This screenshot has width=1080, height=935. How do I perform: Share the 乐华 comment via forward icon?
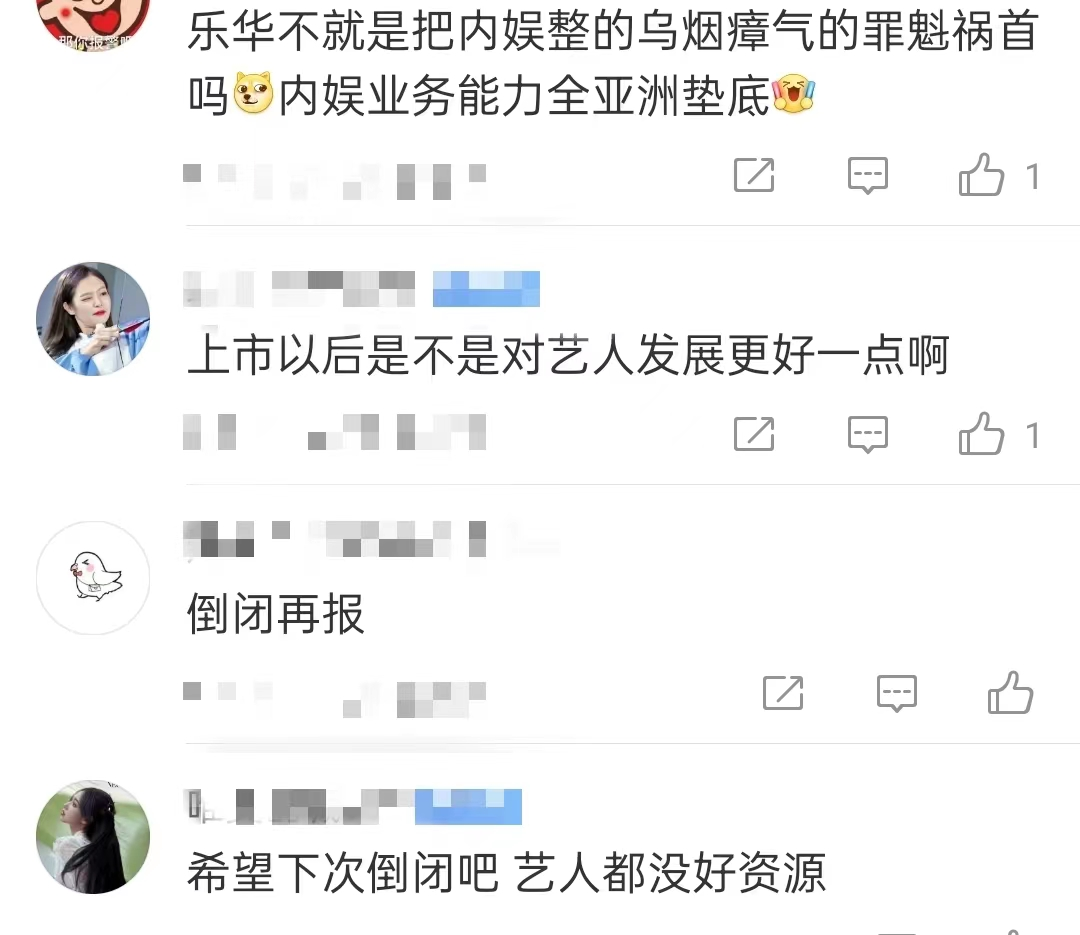pyautogui.click(x=754, y=175)
